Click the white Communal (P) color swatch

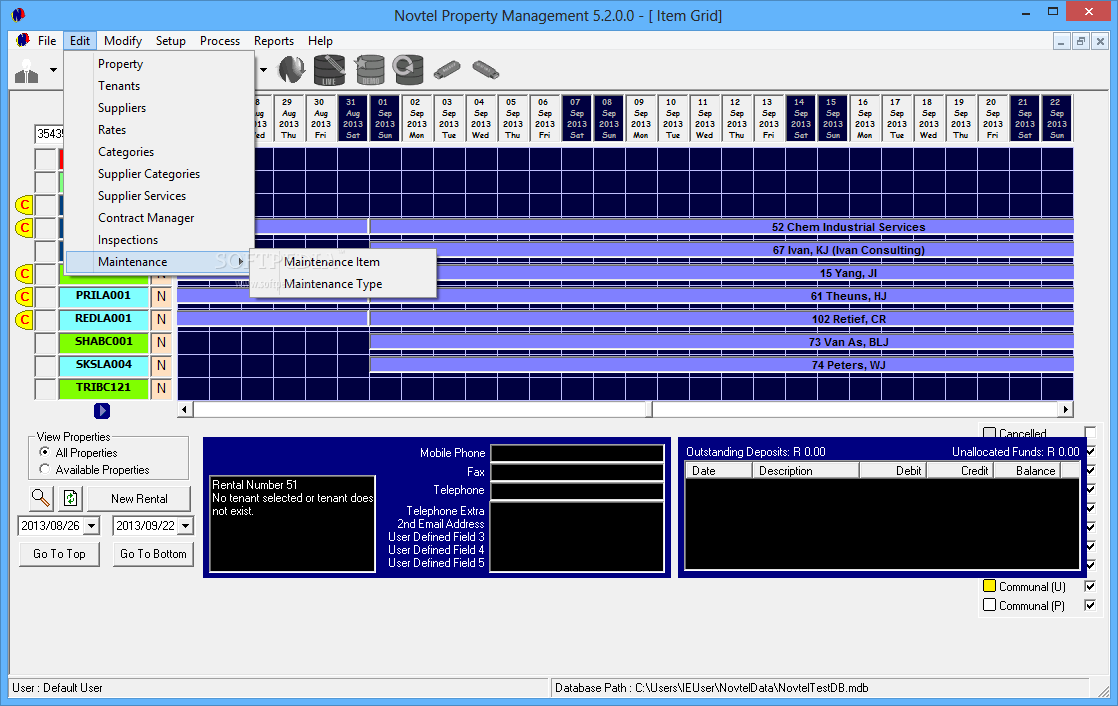[x=989, y=605]
